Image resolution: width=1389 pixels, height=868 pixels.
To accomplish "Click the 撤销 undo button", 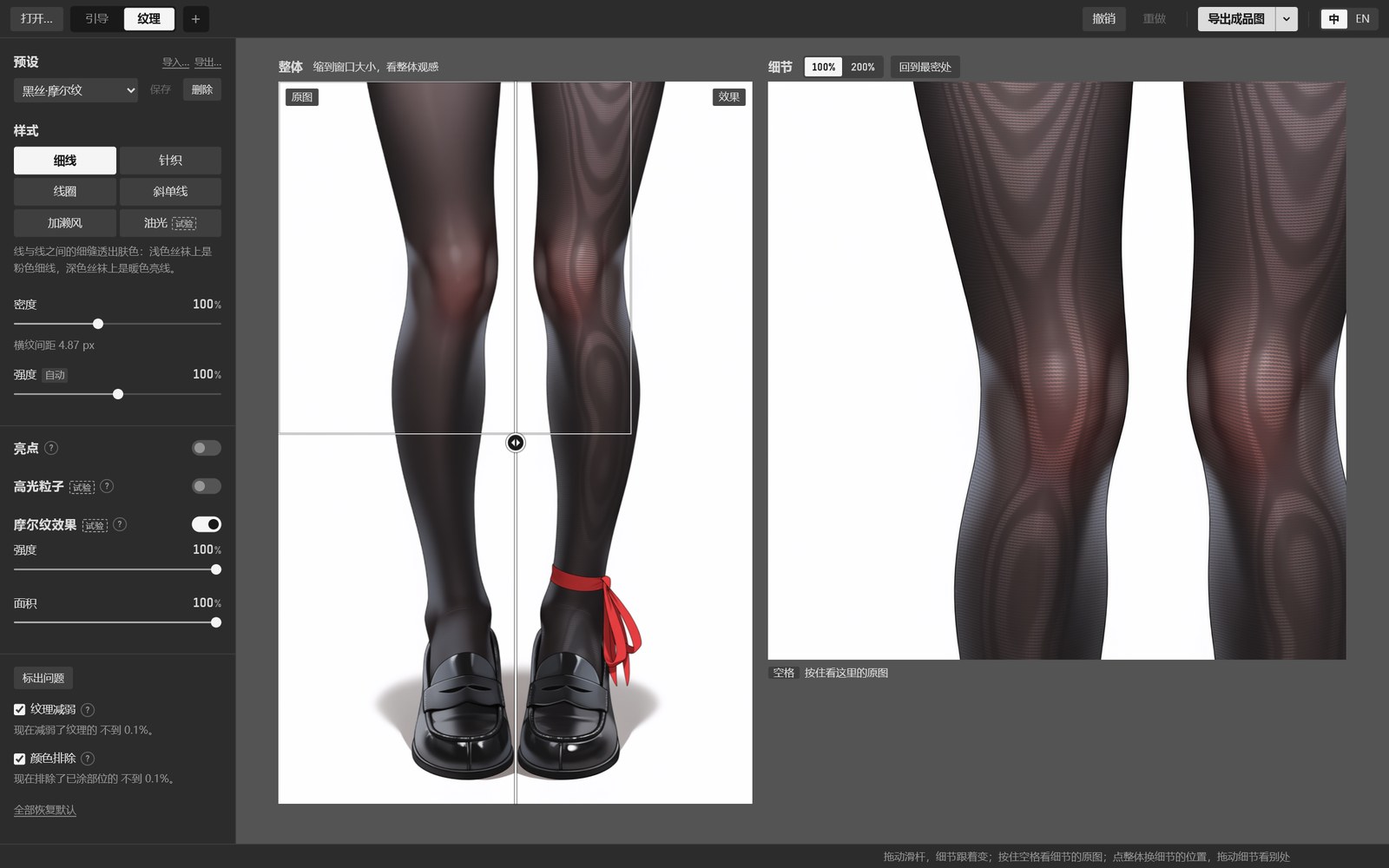I will (1103, 19).
